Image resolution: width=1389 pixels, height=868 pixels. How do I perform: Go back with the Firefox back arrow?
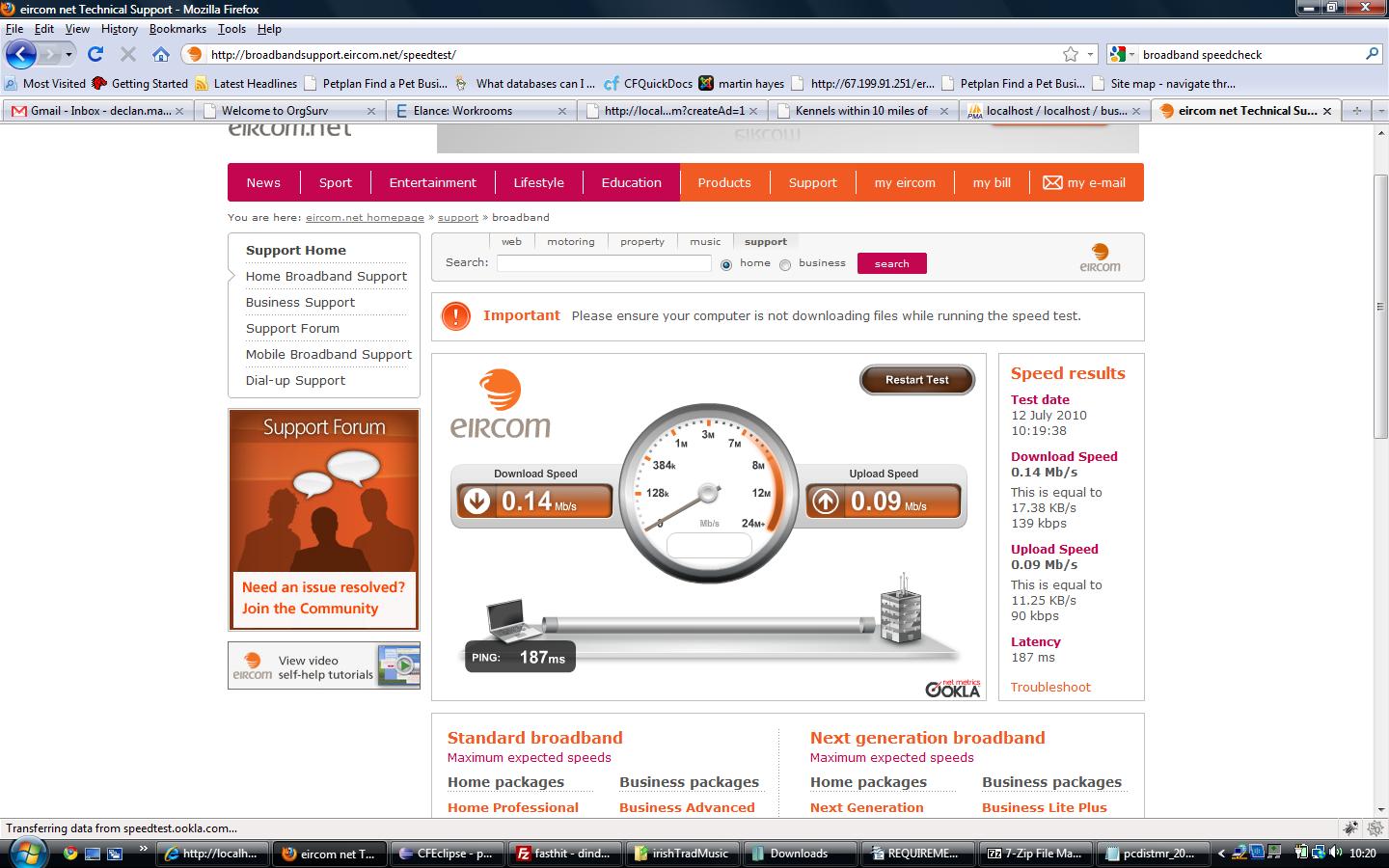coord(20,54)
